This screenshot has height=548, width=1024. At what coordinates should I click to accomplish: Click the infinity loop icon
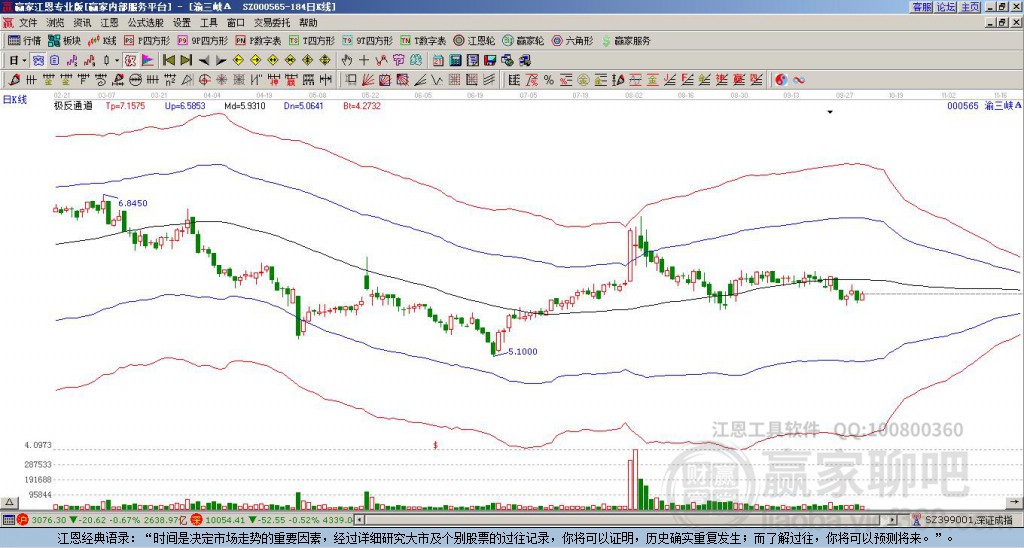point(799,80)
